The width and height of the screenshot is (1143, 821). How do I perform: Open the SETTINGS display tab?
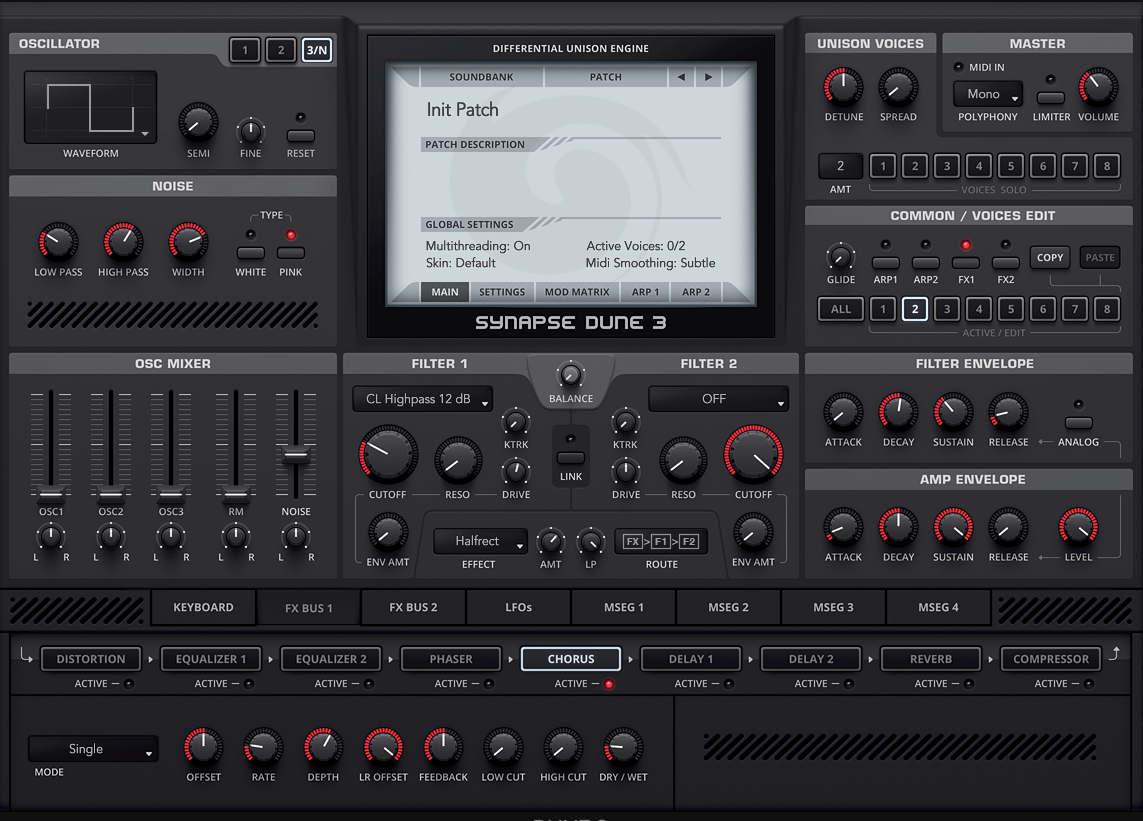click(502, 292)
